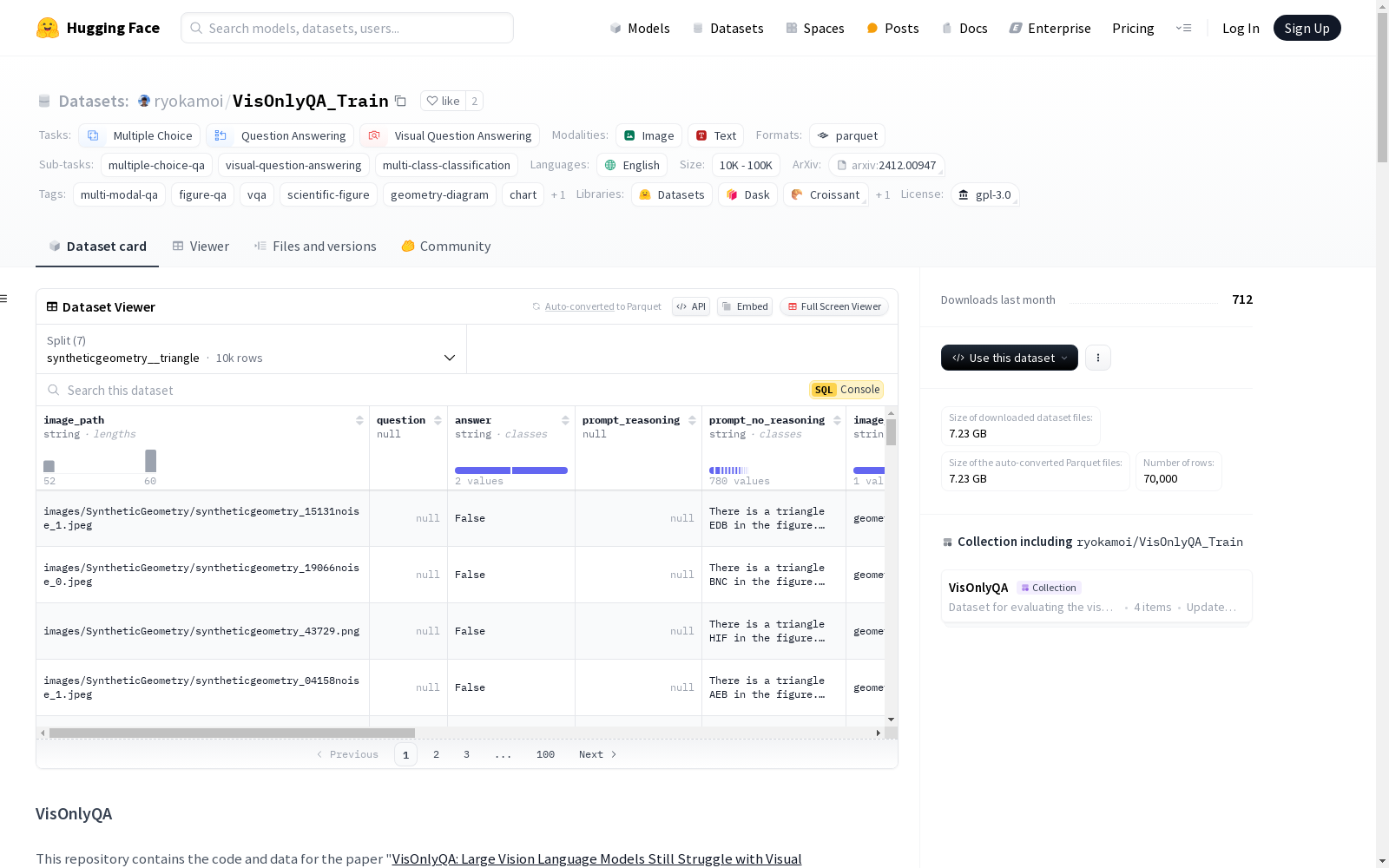
Task: Open the Full Screen Viewer
Action: pyautogui.click(x=834, y=306)
